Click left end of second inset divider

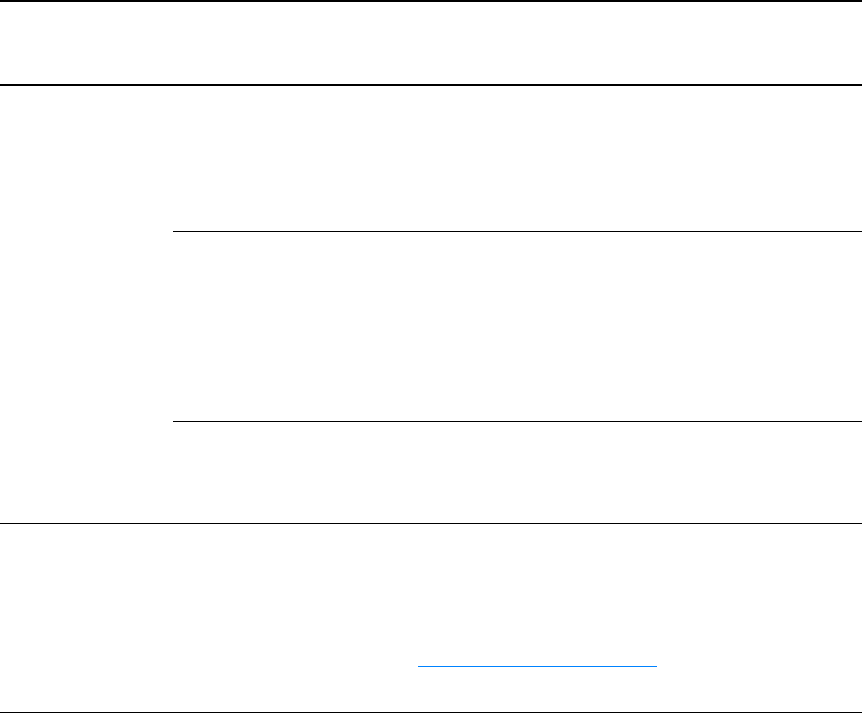[x=174, y=421]
